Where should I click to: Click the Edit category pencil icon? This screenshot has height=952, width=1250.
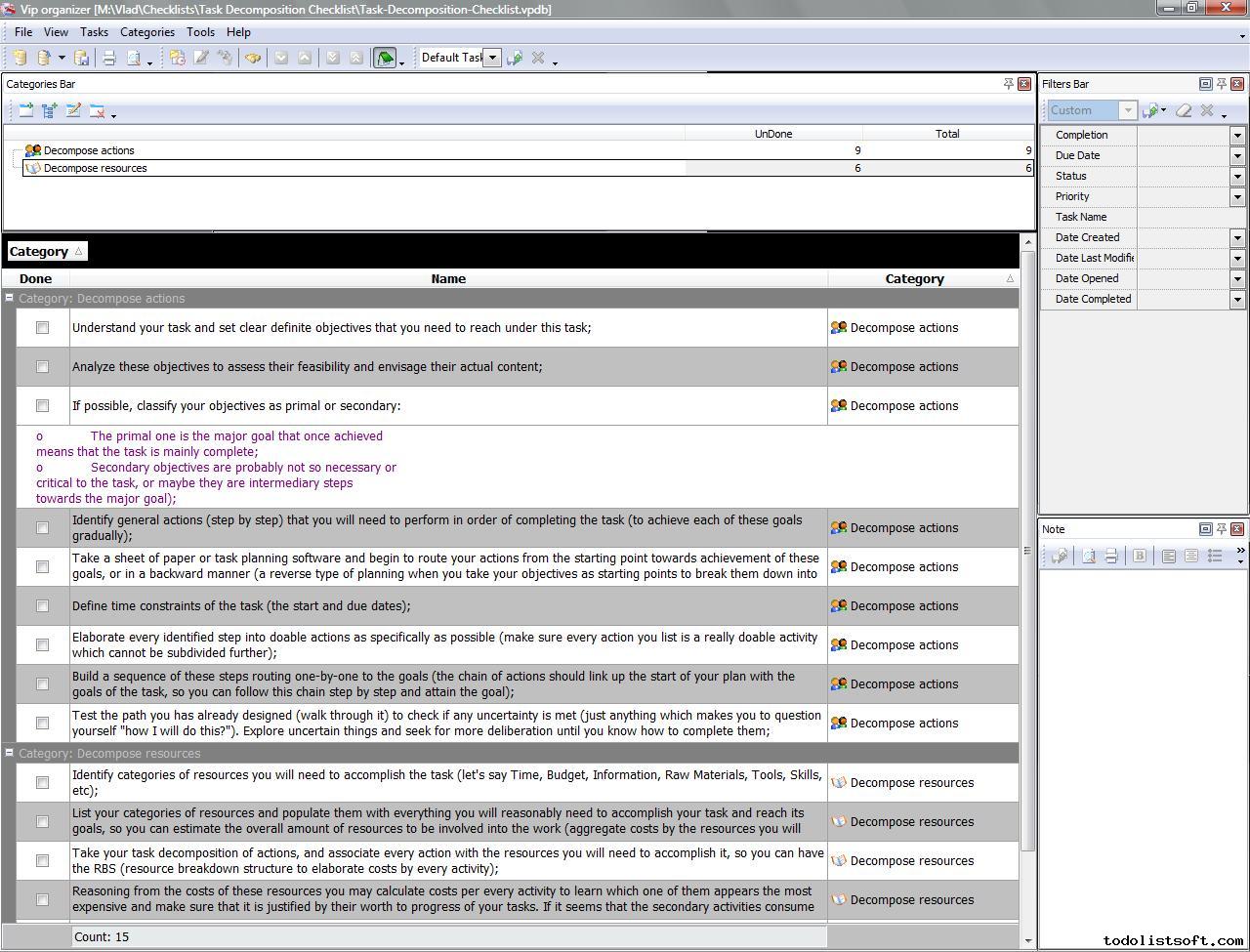pos(73,111)
